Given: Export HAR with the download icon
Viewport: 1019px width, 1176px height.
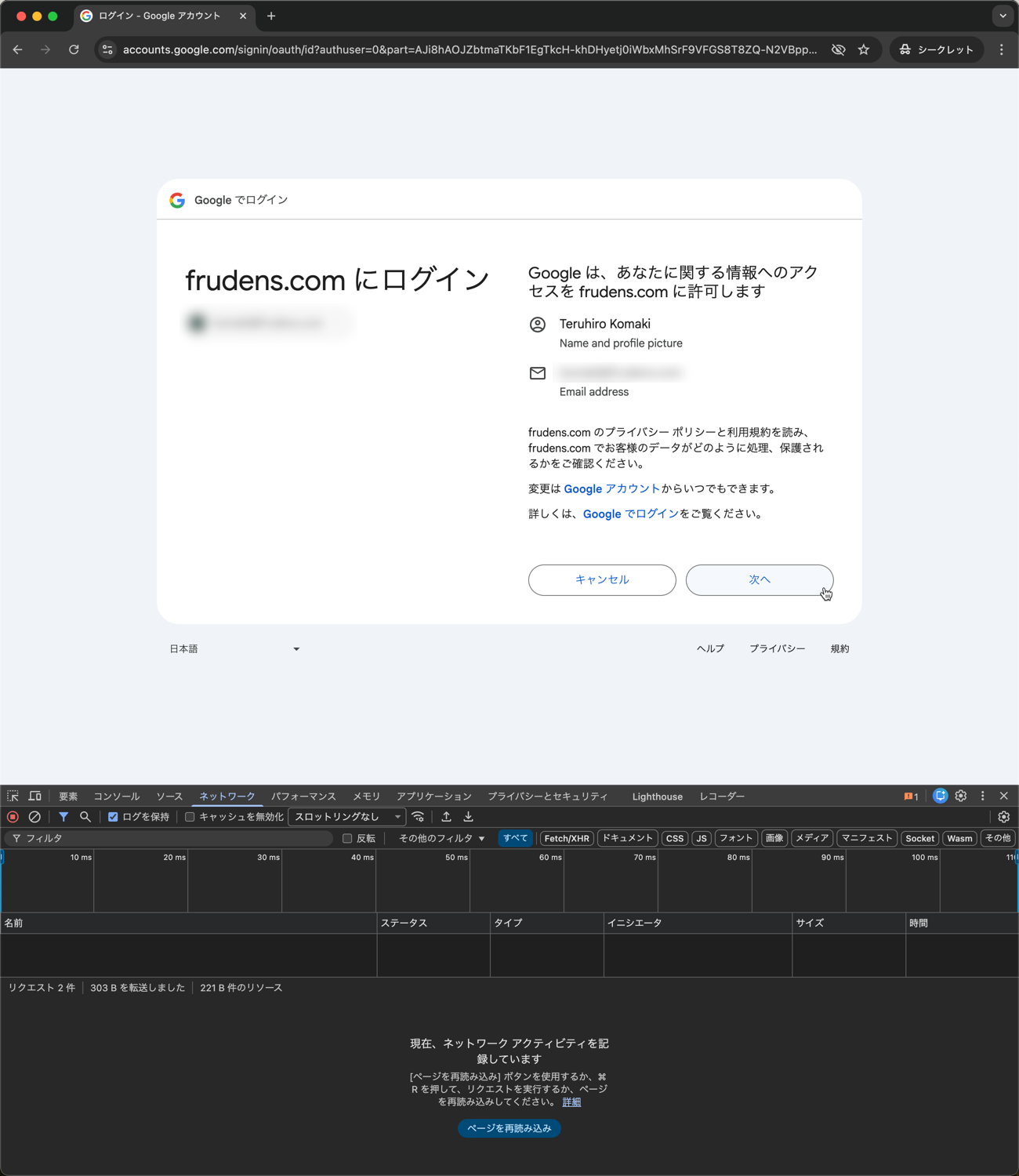Looking at the screenshot, I should 469,817.
